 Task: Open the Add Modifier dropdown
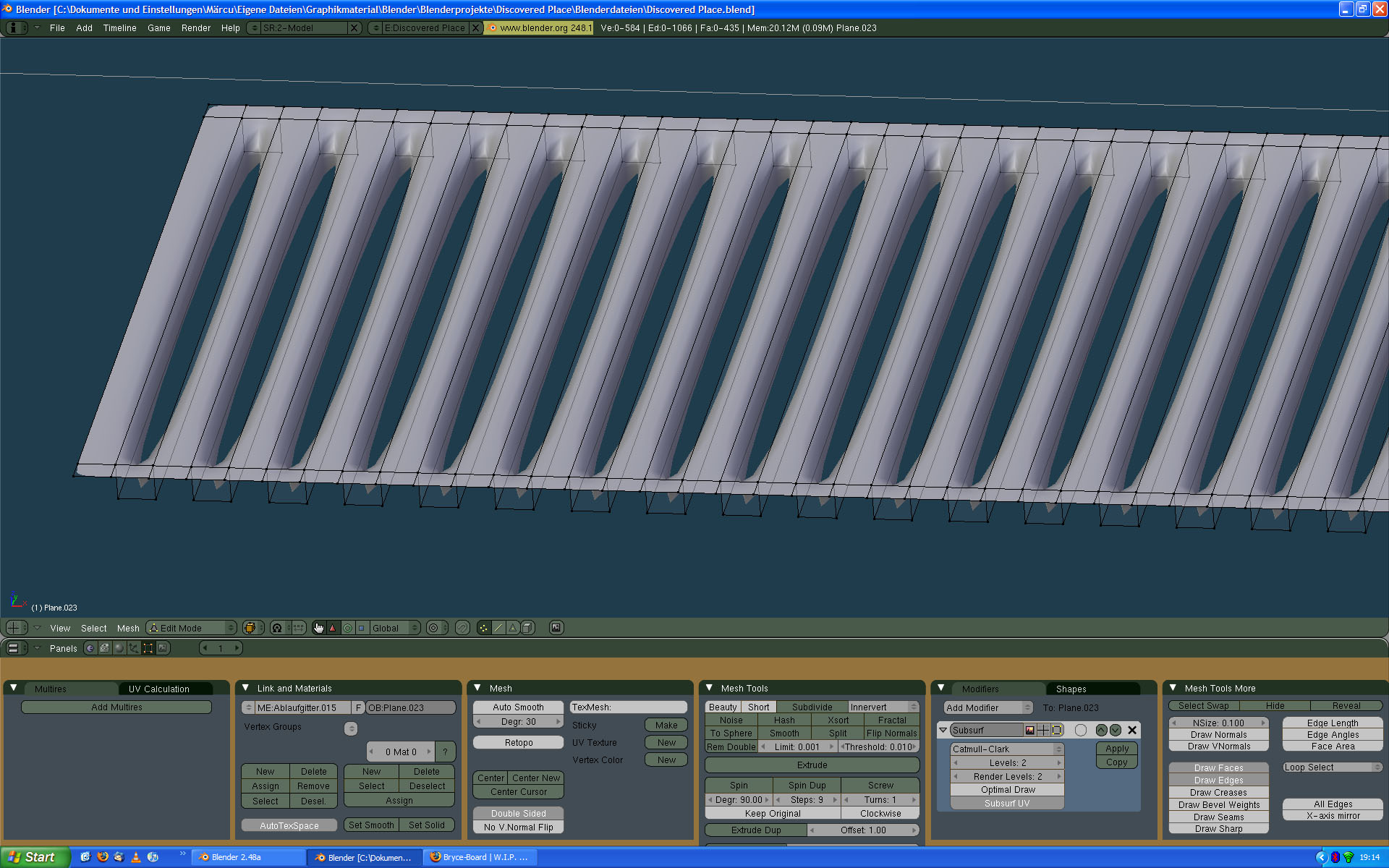(987, 708)
